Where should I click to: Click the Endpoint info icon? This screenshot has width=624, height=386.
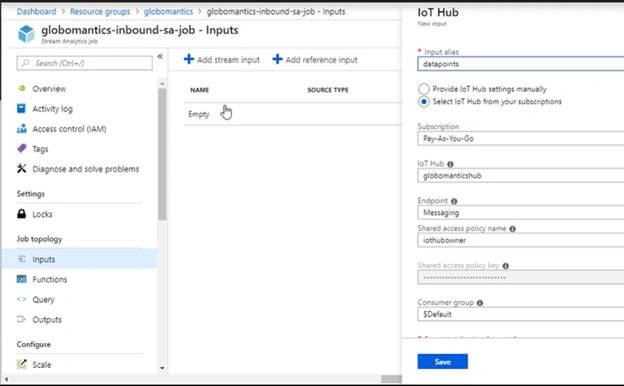point(454,201)
